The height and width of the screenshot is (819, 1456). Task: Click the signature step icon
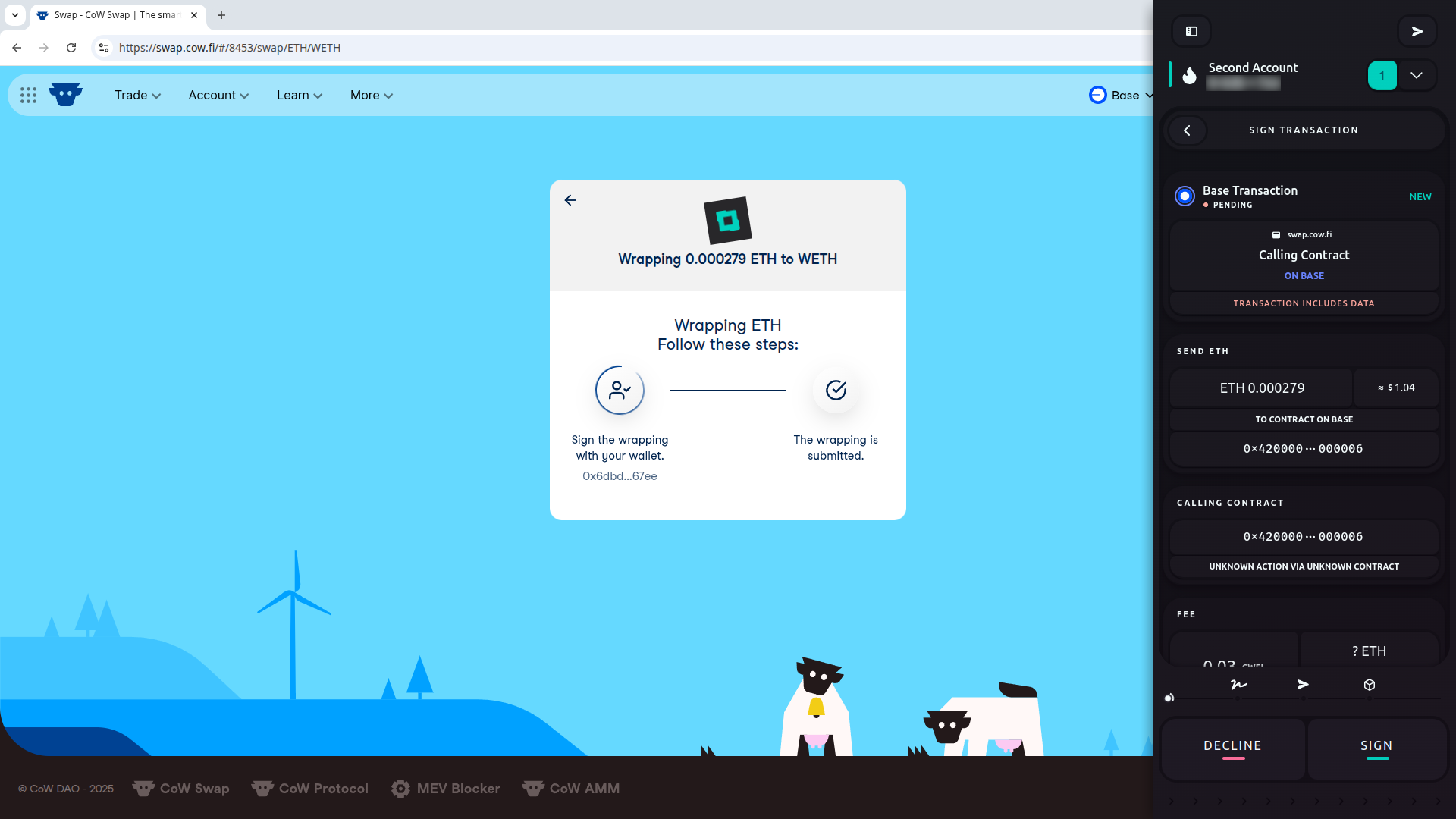[1238, 685]
